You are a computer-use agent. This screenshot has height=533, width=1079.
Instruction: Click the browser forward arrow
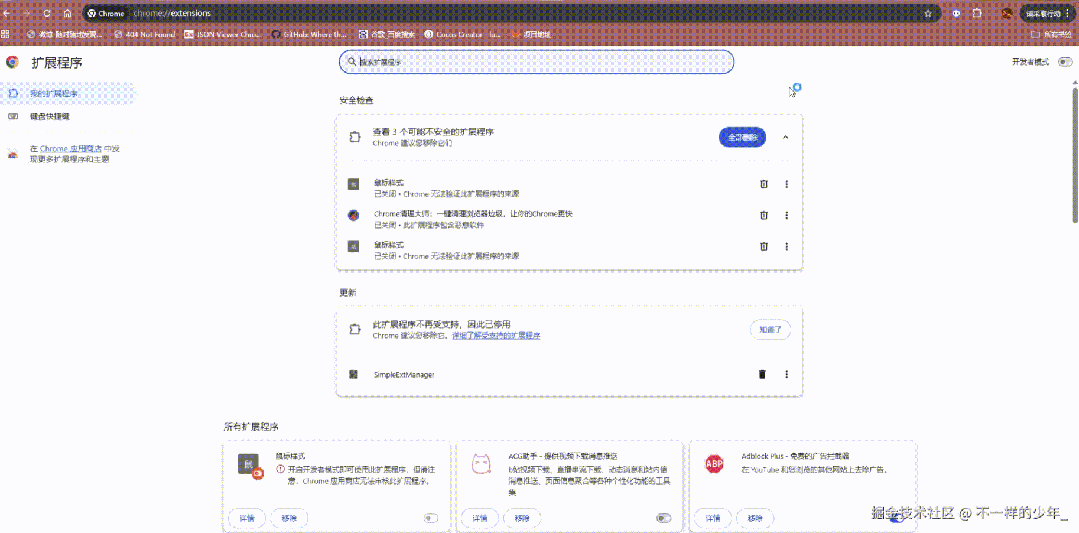click(x=26, y=13)
